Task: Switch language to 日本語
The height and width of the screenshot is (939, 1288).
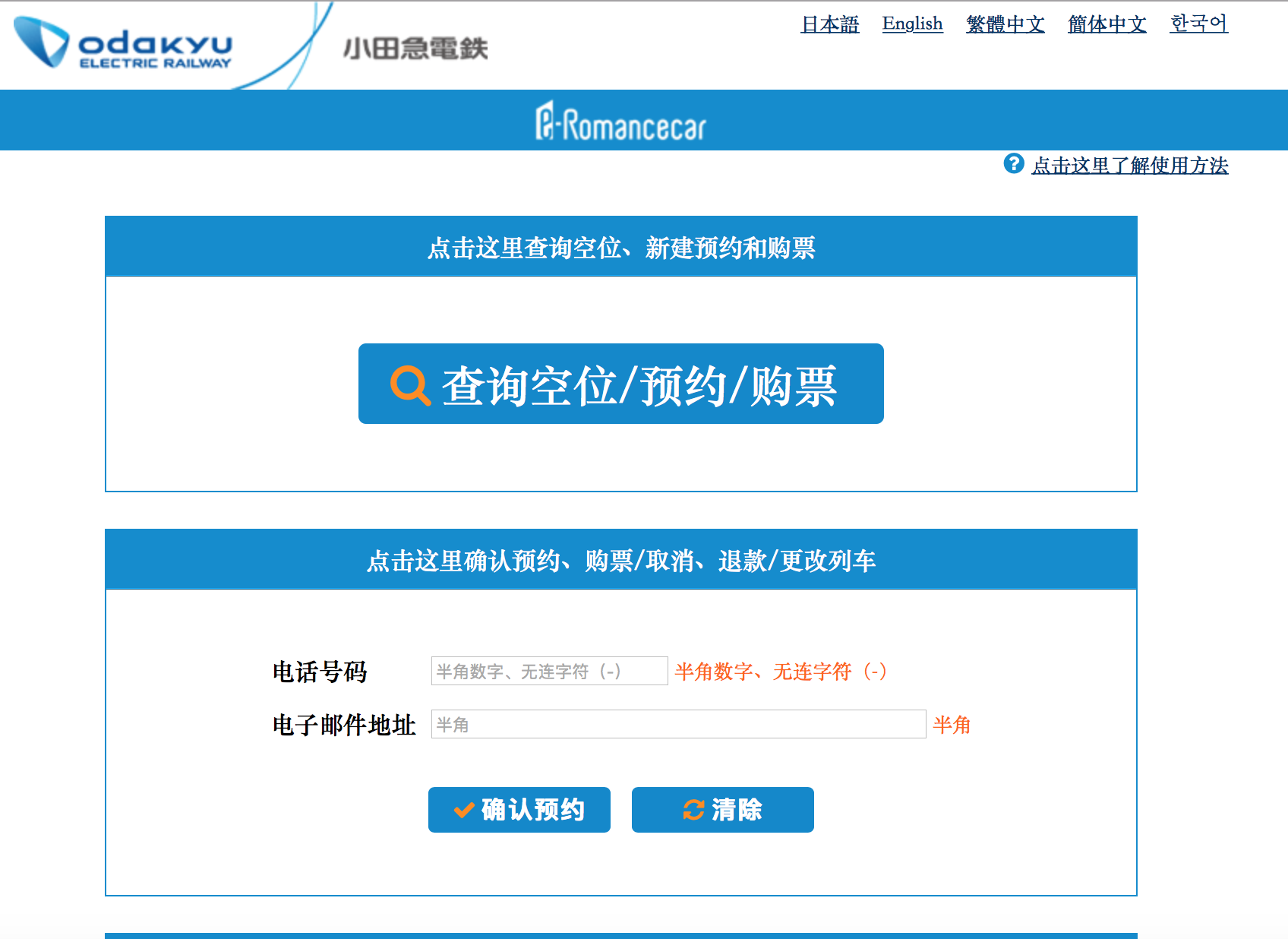Action: pyautogui.click(x=830, y=24)
